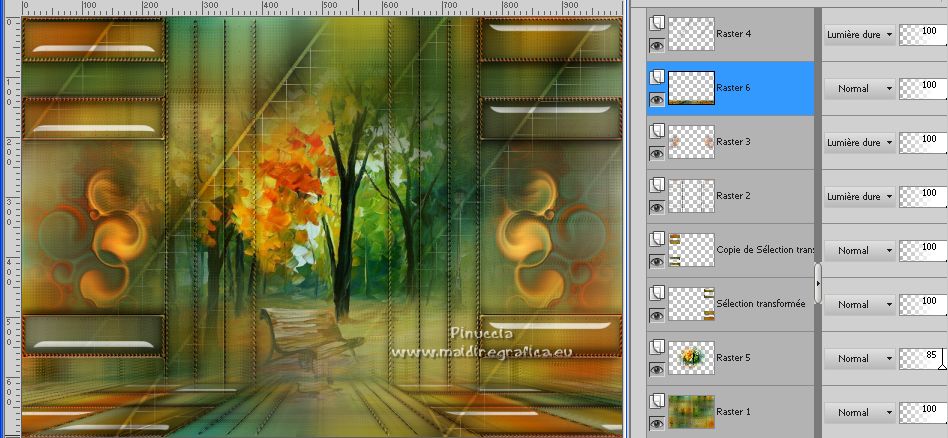Click Raster 2 layer type icon
Image resolution: width=948 pixels, height=438 pixels.
click(657, 185)
